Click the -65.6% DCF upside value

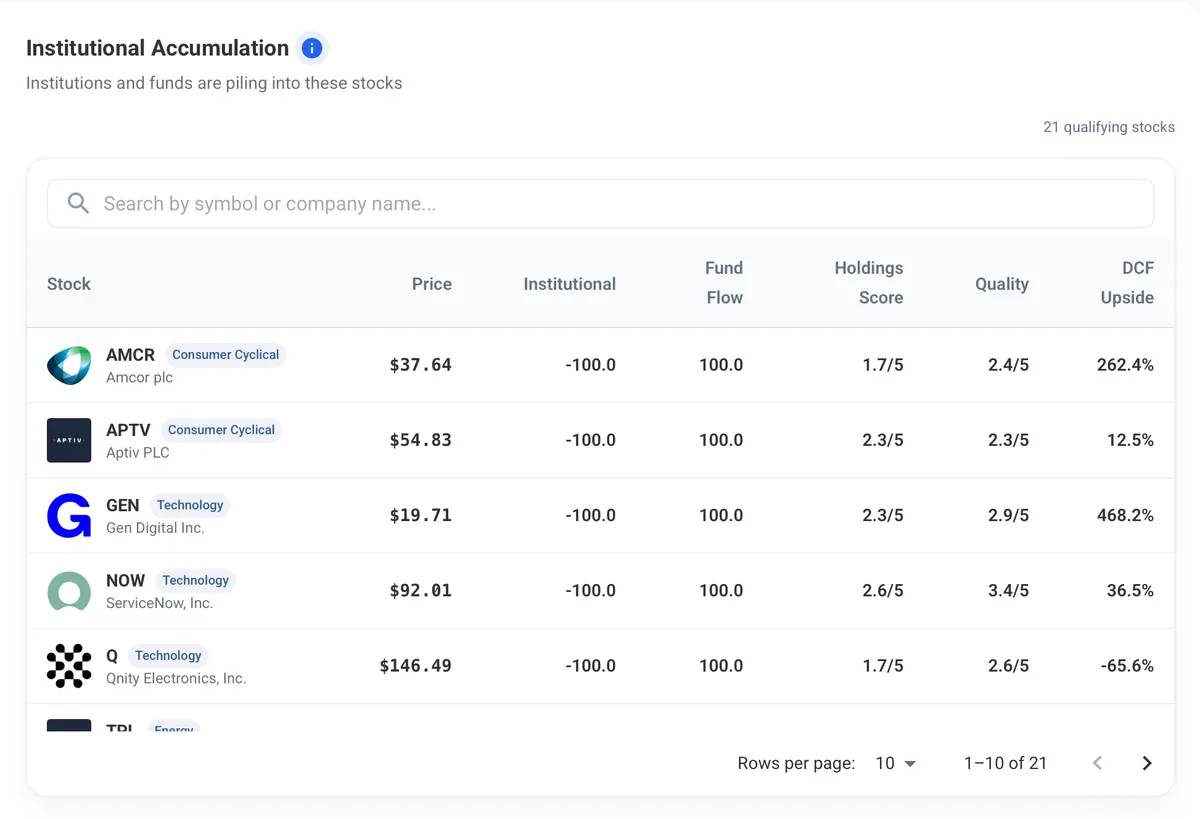click(1126, 665)
